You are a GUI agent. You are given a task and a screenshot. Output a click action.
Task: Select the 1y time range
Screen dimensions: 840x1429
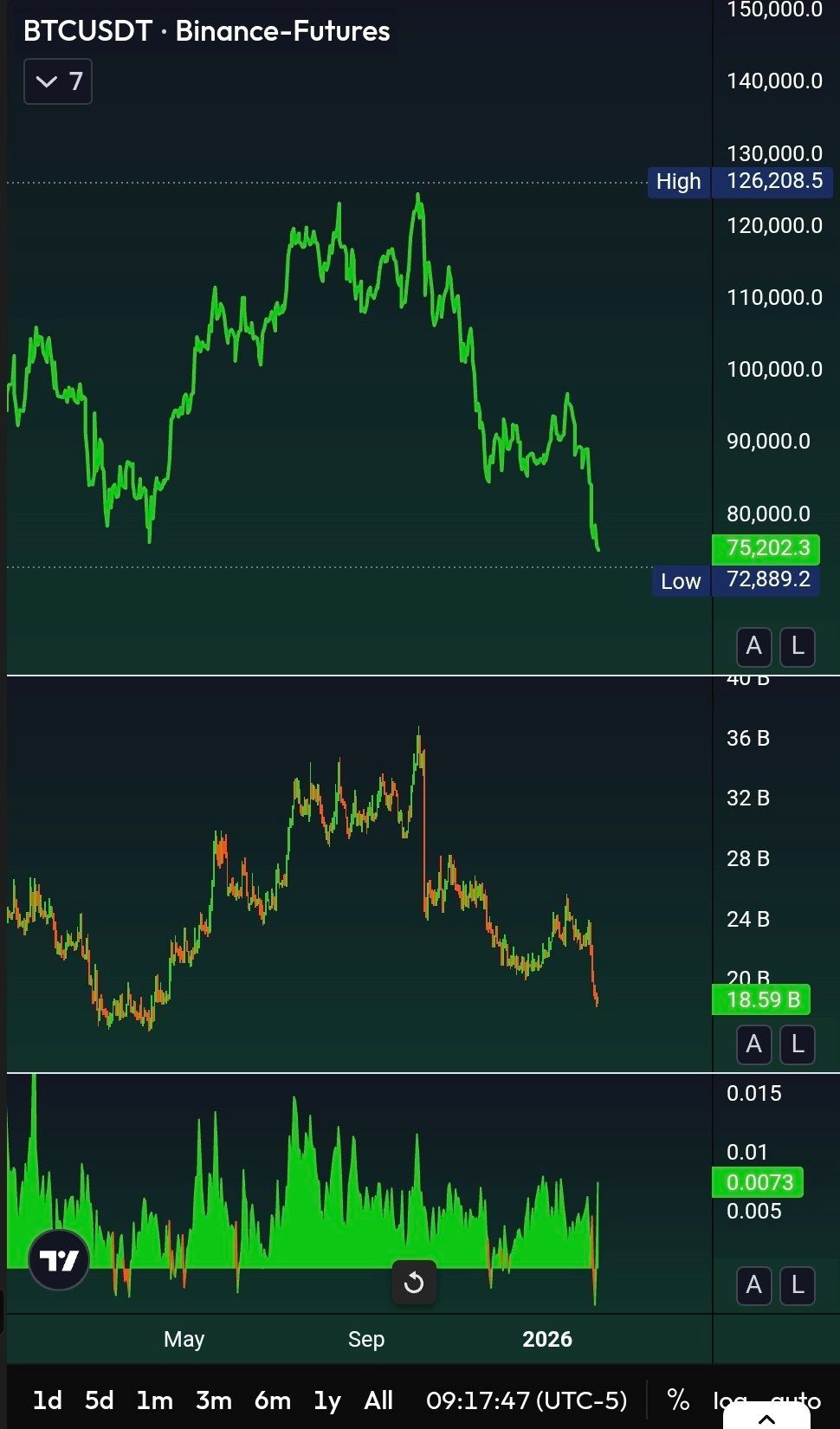click(327, 1400)
